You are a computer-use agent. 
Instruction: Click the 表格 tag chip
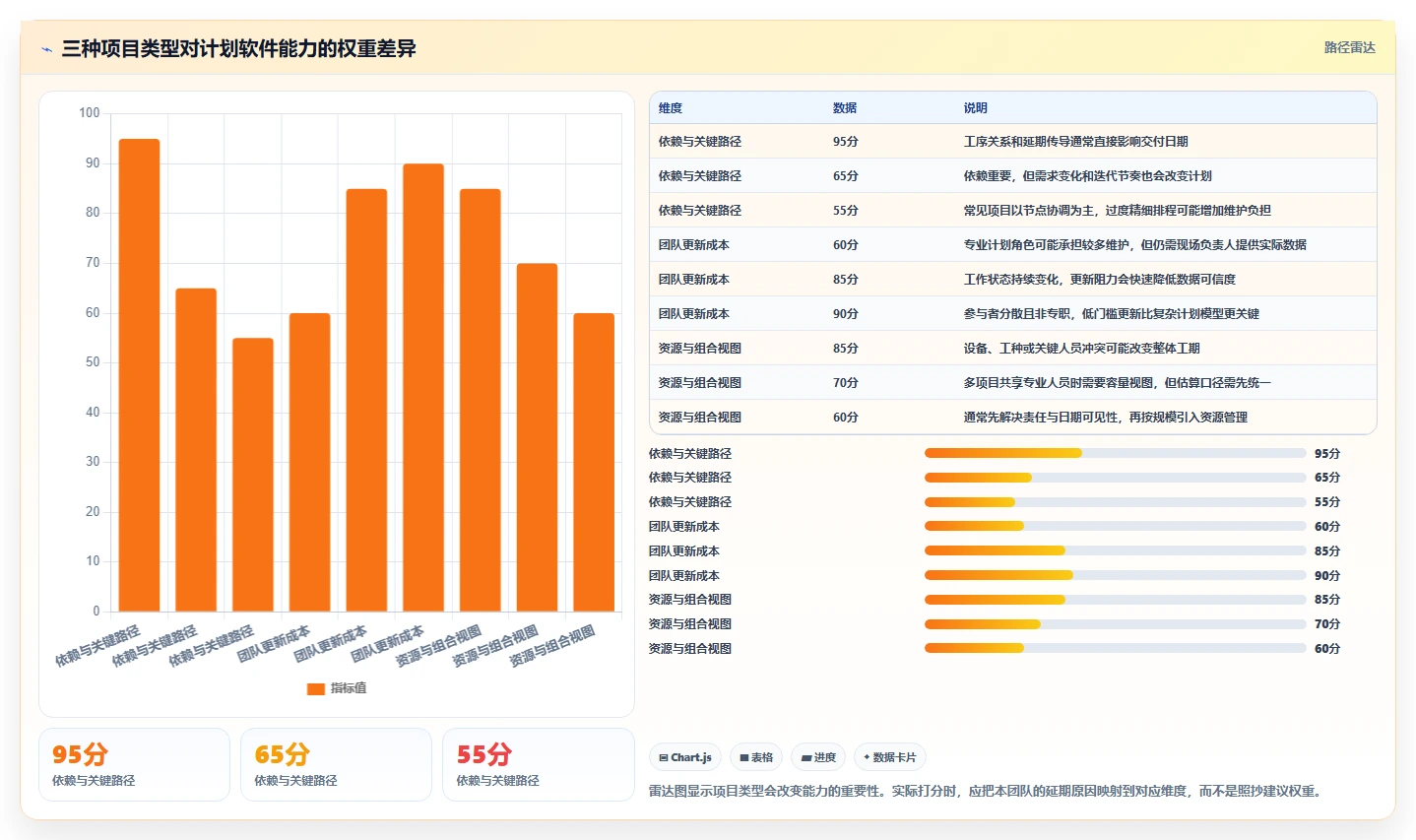[x=756, y=758]
